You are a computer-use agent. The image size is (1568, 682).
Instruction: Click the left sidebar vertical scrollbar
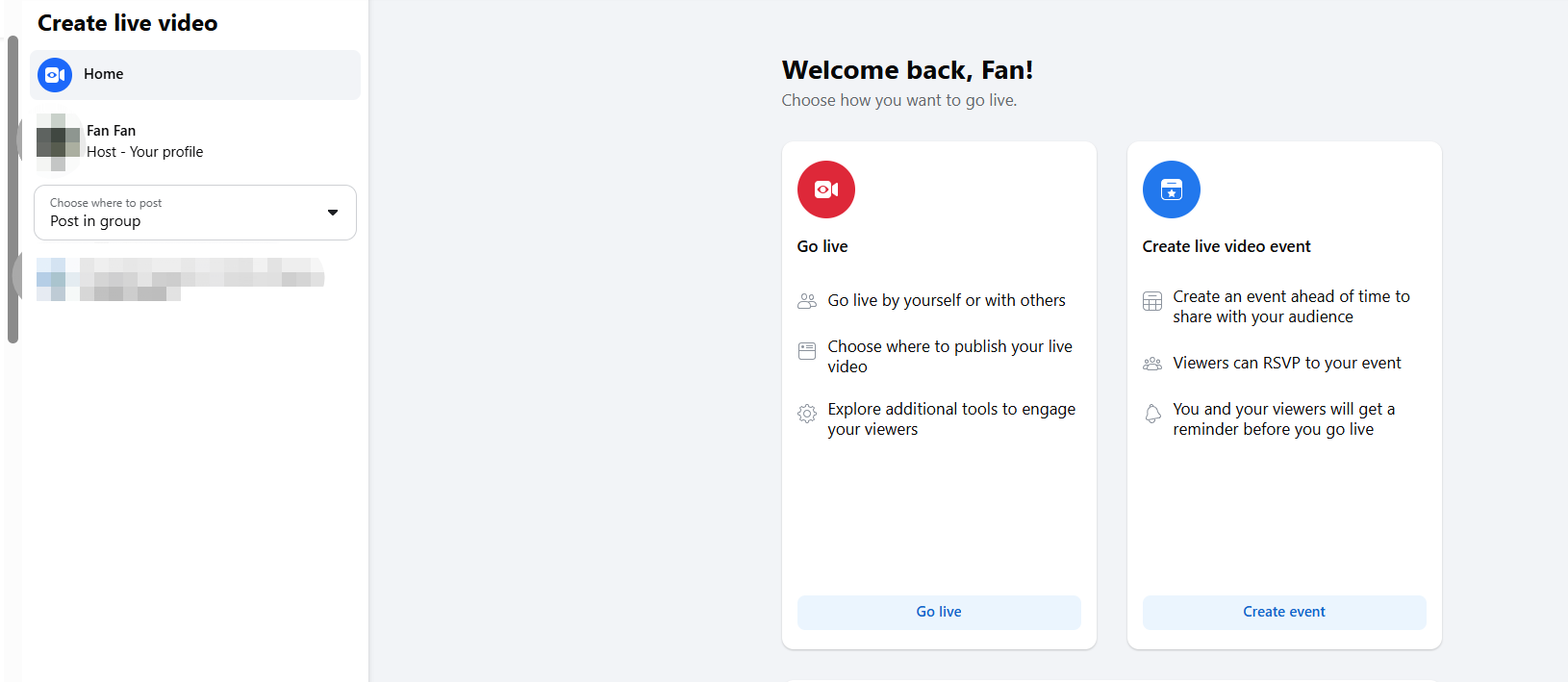[13, 192]
